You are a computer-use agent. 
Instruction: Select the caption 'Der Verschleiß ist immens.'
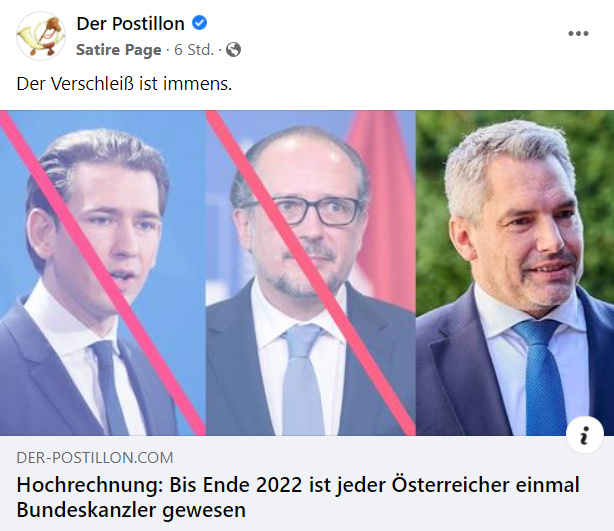[124, 84]
